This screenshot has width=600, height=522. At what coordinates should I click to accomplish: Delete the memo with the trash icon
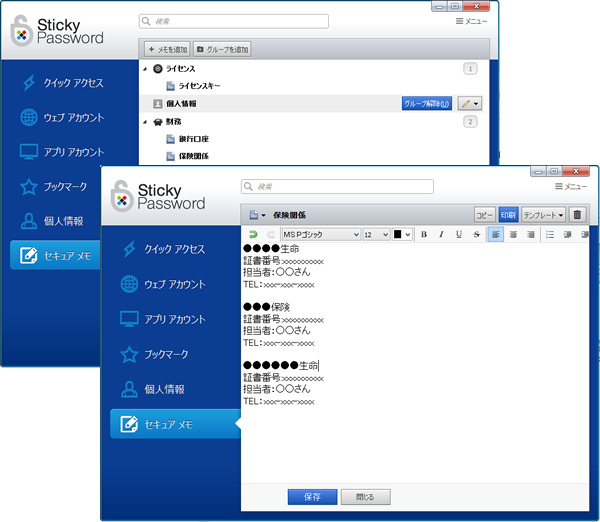(x=577, y=215)
